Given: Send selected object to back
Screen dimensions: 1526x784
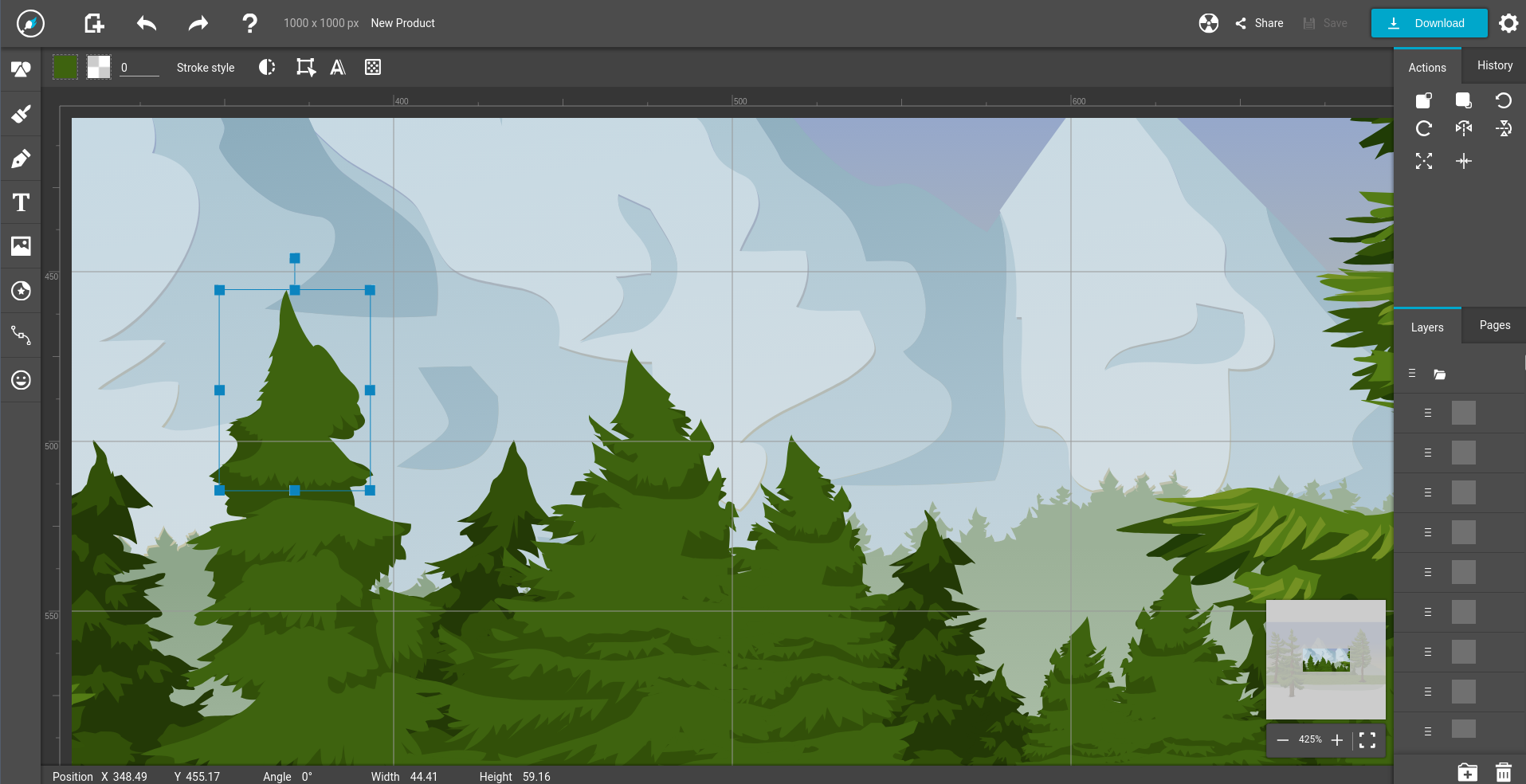Looking at the screenshot, I should (x=1464, y=100).
